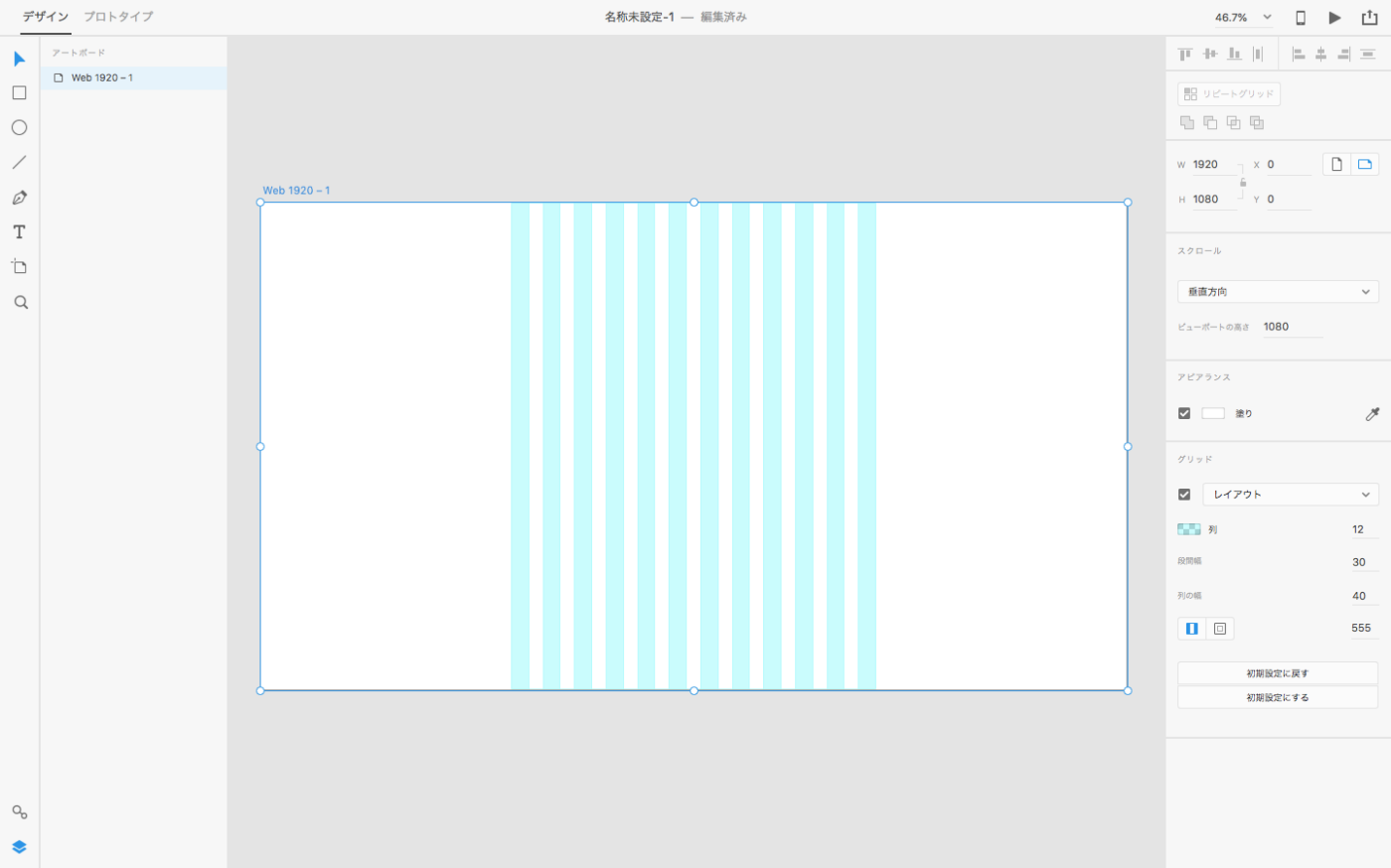This screenshot has width=1391, height=868.
Task: Select the Ellipse tool
Action: pos(19,127)
